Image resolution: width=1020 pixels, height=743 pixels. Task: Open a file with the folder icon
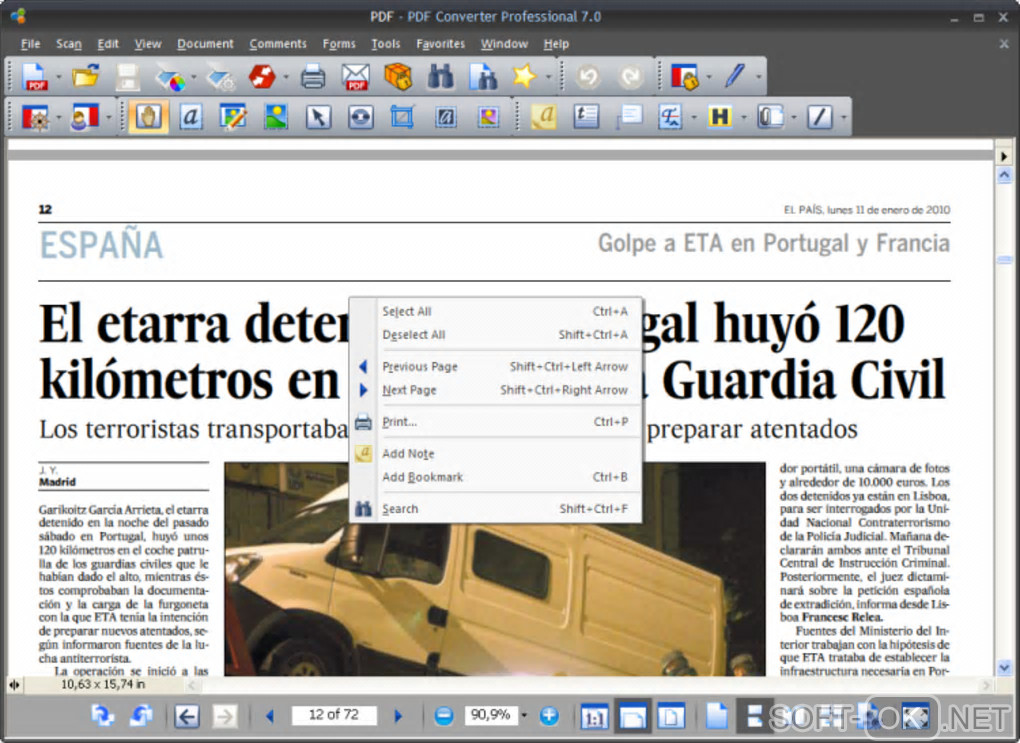coord(85,76)
